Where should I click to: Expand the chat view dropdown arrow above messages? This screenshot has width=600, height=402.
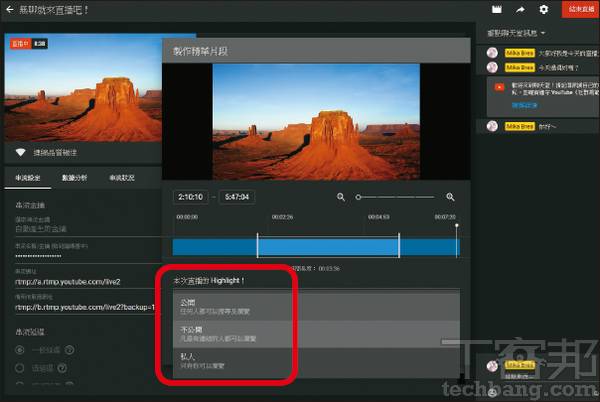[x=543, y=33]
